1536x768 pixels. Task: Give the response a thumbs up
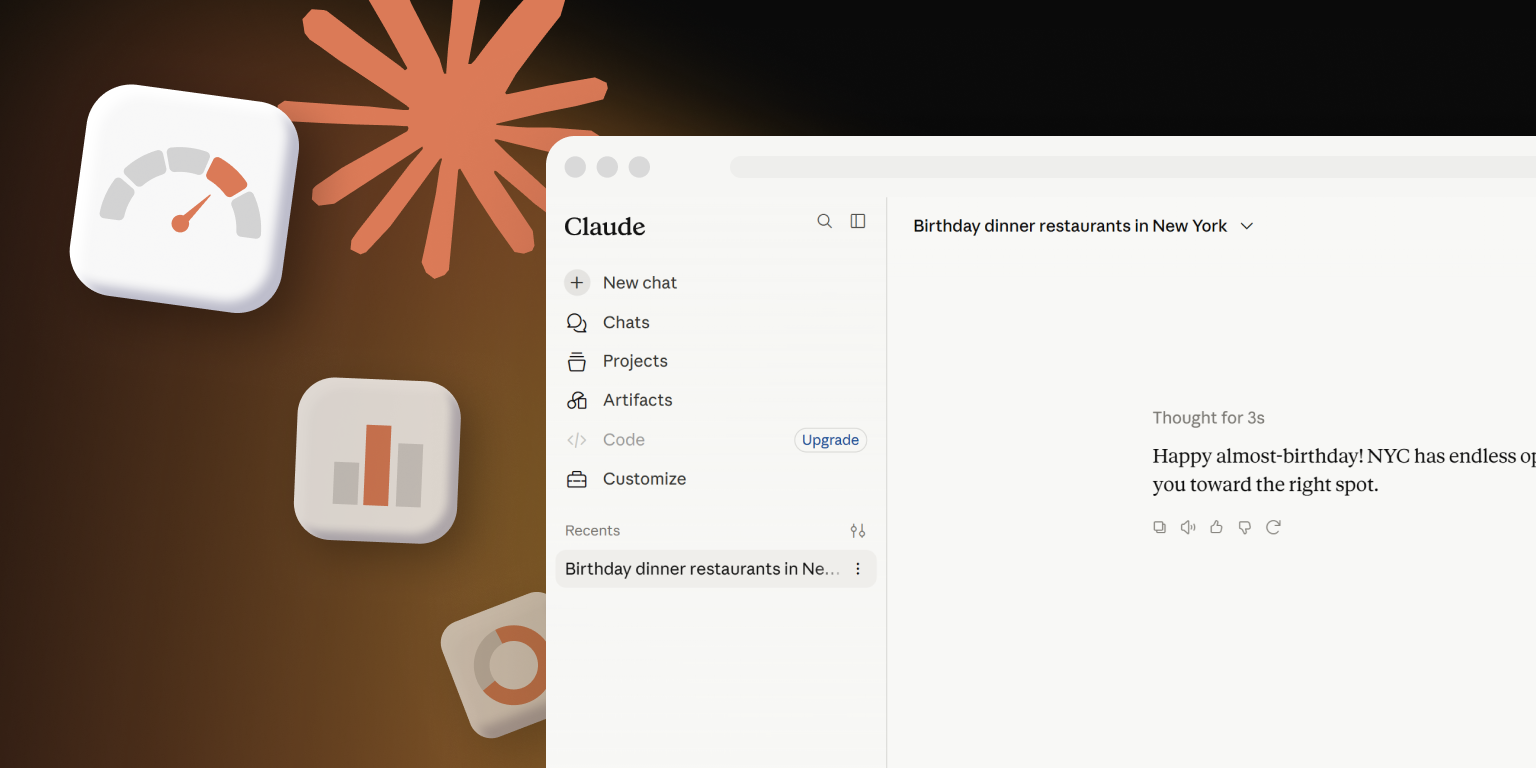(x=1216, y=527)
